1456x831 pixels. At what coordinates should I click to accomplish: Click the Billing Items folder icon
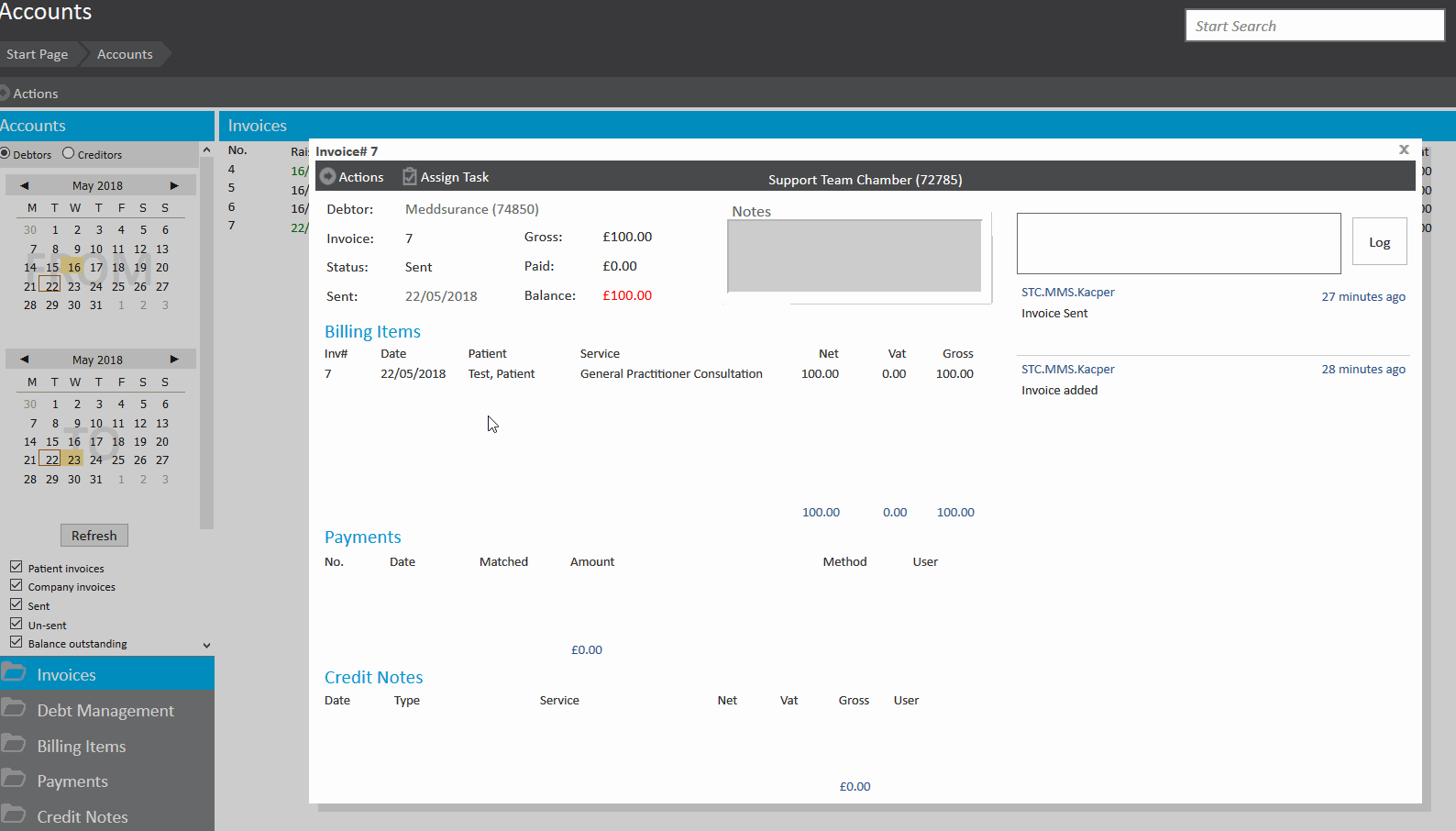14,745
